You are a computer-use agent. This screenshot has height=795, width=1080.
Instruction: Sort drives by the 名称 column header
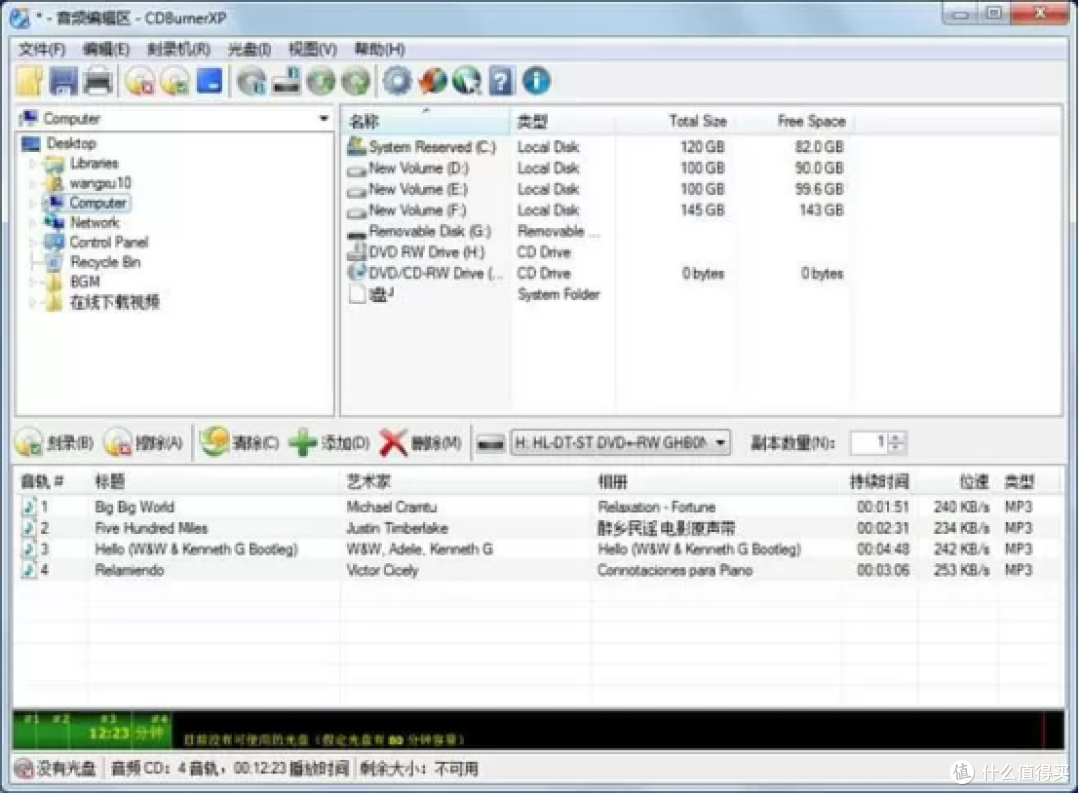tap(426, 121)
